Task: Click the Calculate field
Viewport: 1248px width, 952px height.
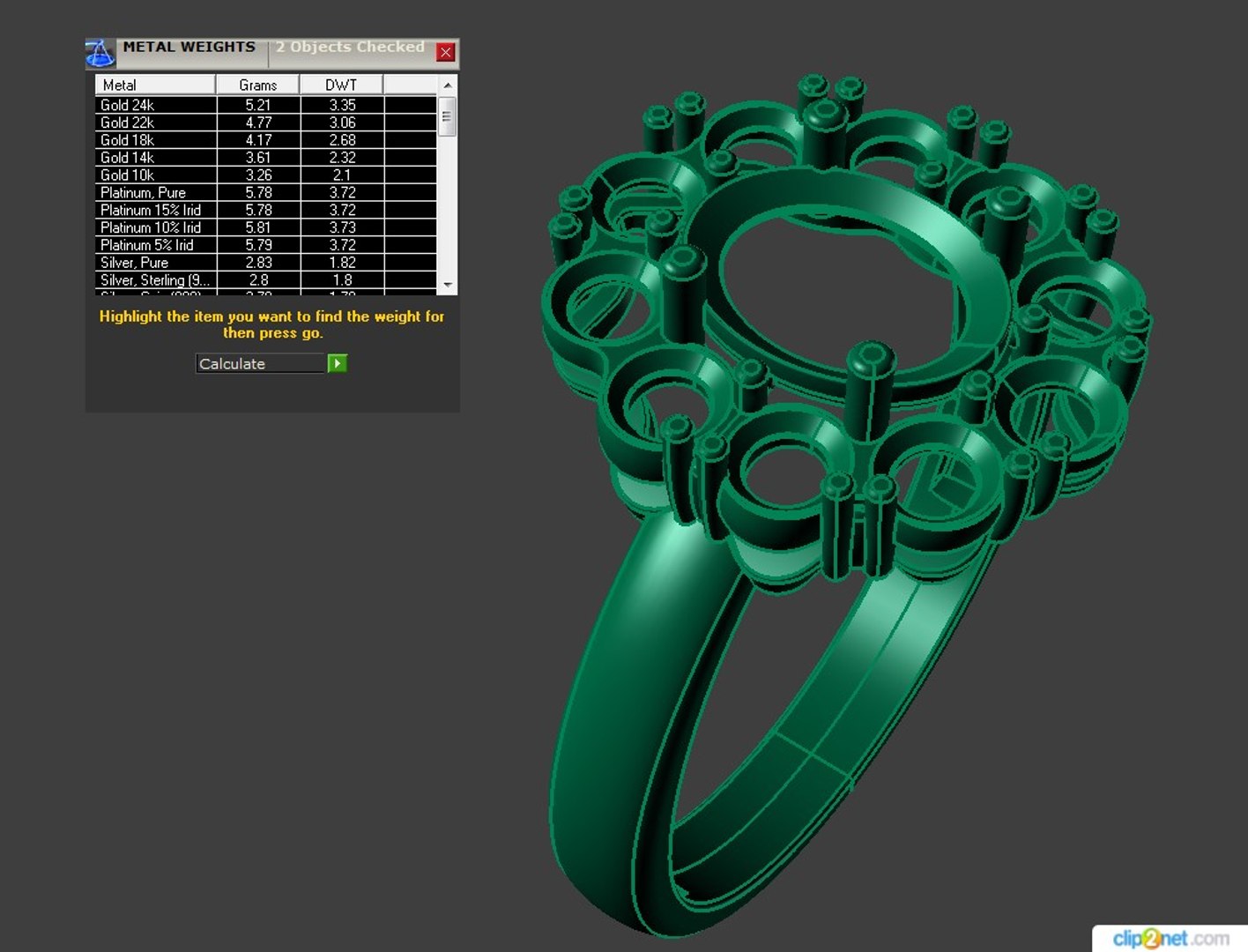Action: pyautogui.click(x=261, y=363)
